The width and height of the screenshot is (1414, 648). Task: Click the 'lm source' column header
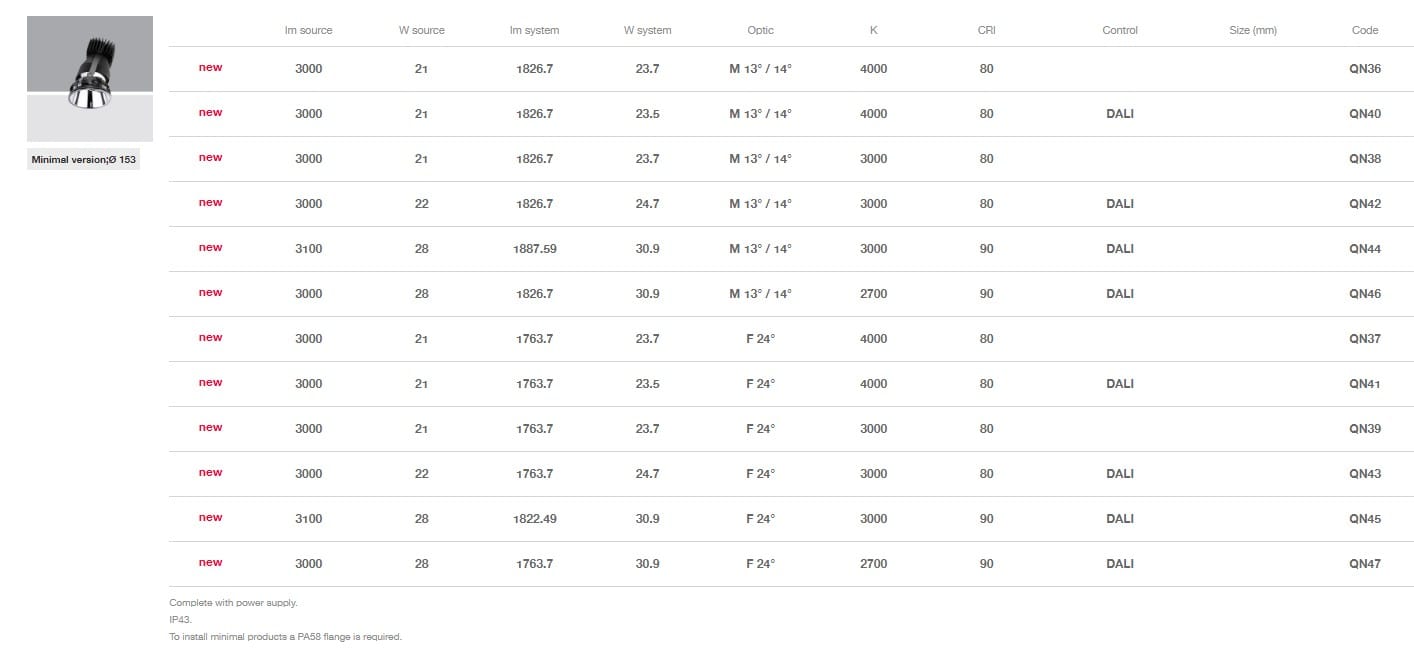coord(308,30)
